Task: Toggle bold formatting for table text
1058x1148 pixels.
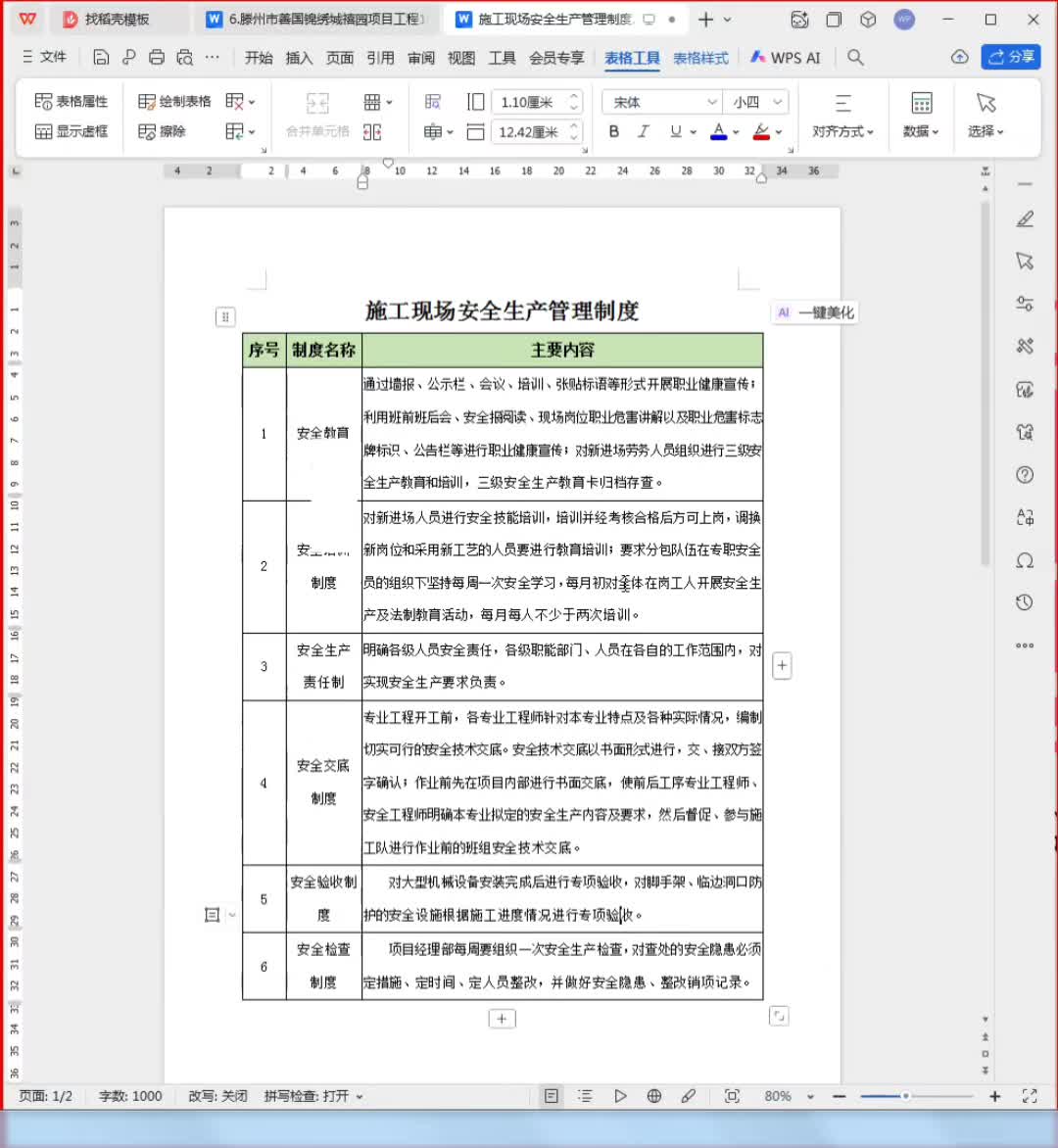Action: (x=612, y=131)
